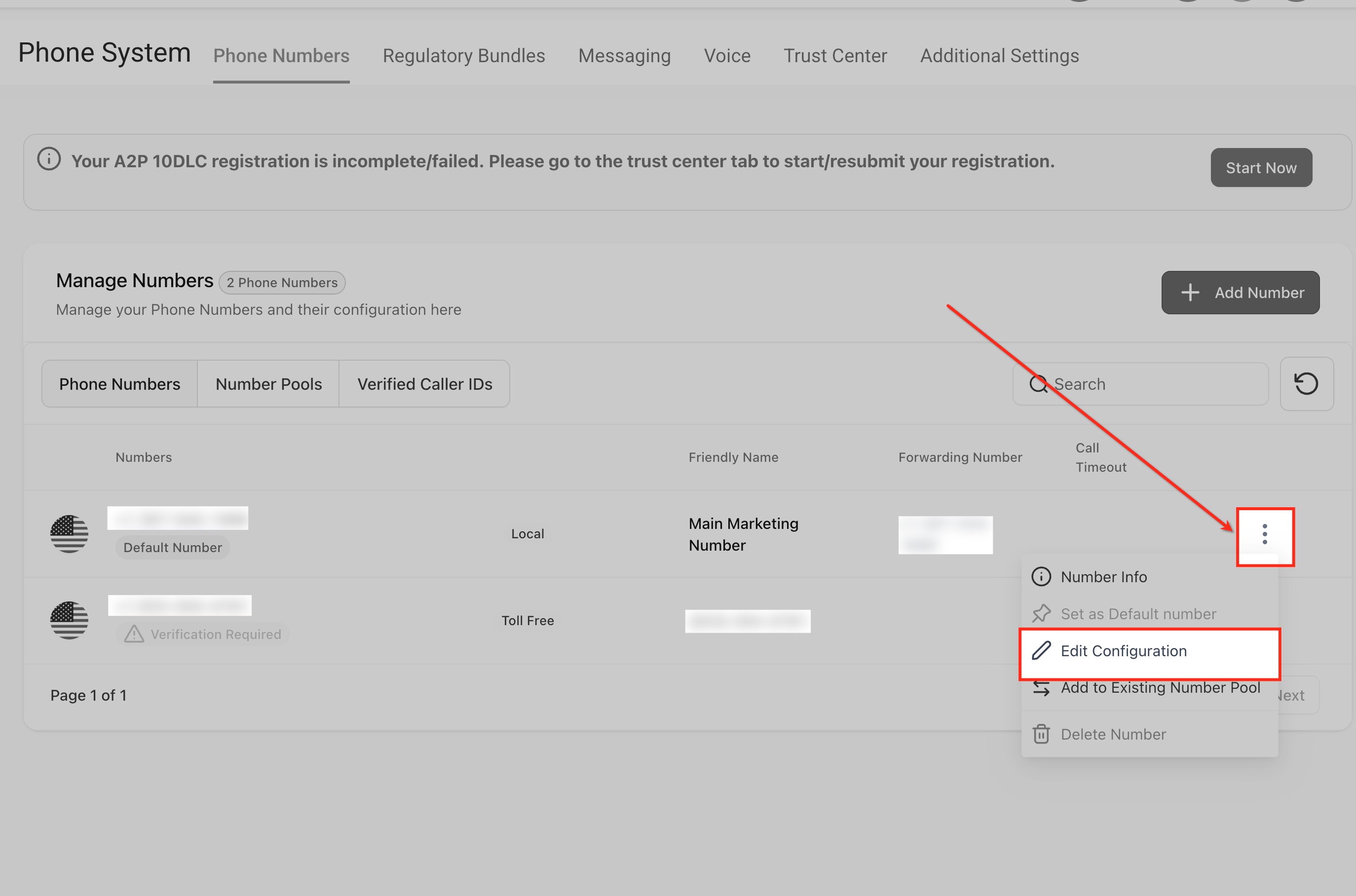Click Delete Number menu option
The width and height of the screenshot is (1356, 896).
pos(1113,734)
